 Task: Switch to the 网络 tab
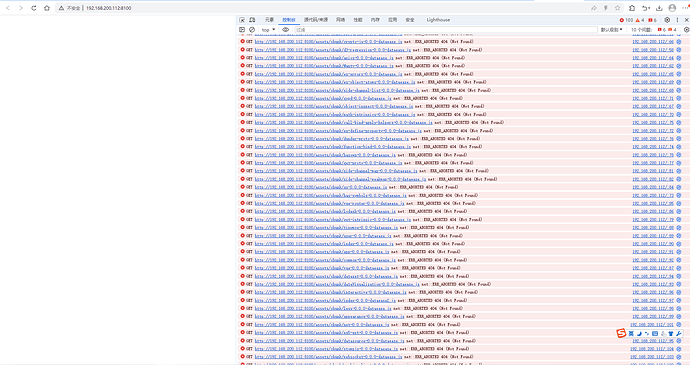tap(341, 20)
